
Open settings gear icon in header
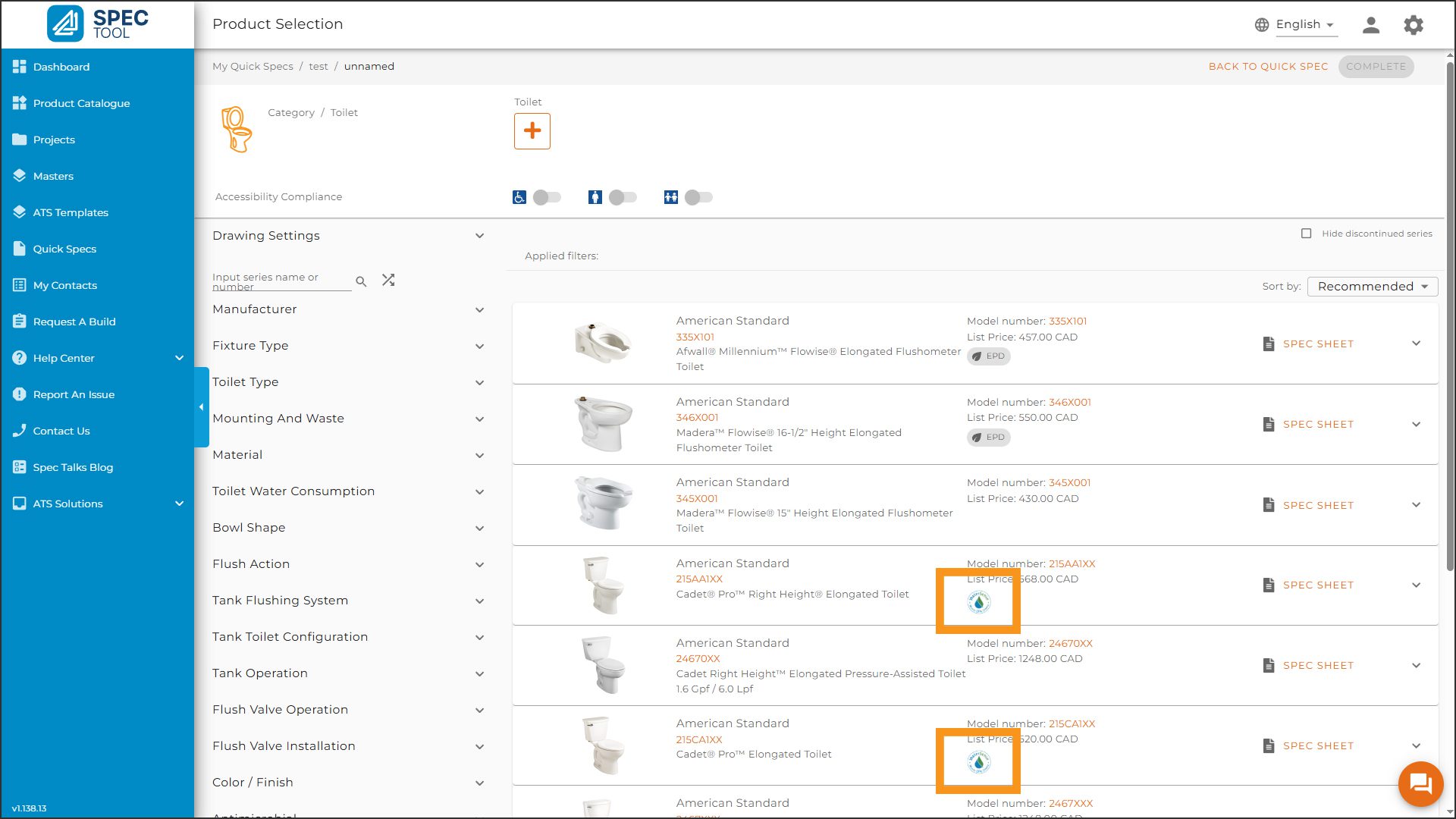click(1413, 24)
